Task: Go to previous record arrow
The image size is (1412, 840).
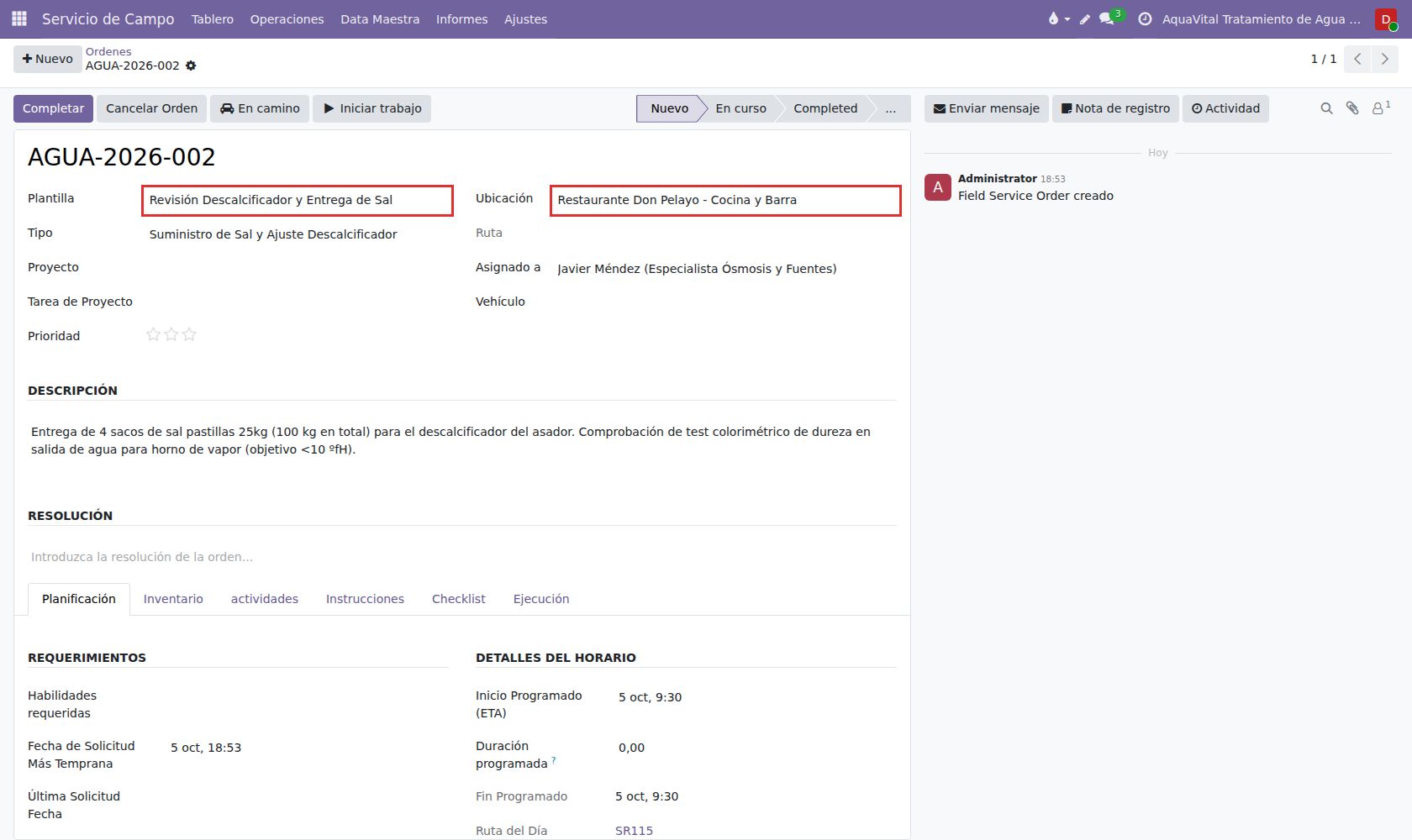Action: [x=1357, y=59]
